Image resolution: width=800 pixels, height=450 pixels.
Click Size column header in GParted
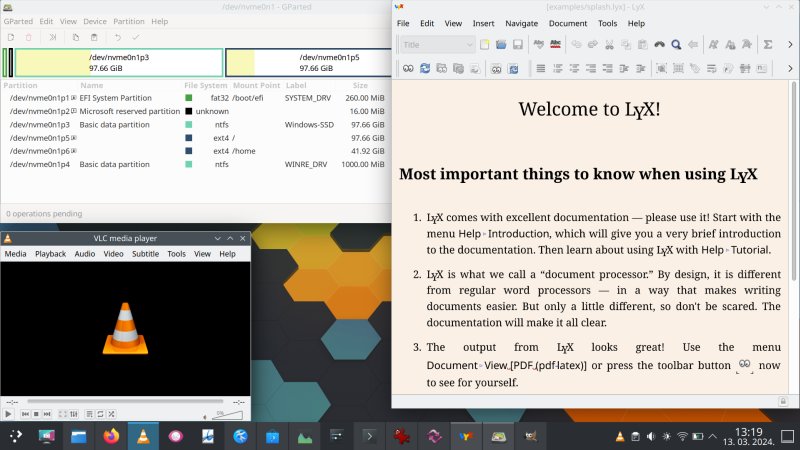pos(360,85)
